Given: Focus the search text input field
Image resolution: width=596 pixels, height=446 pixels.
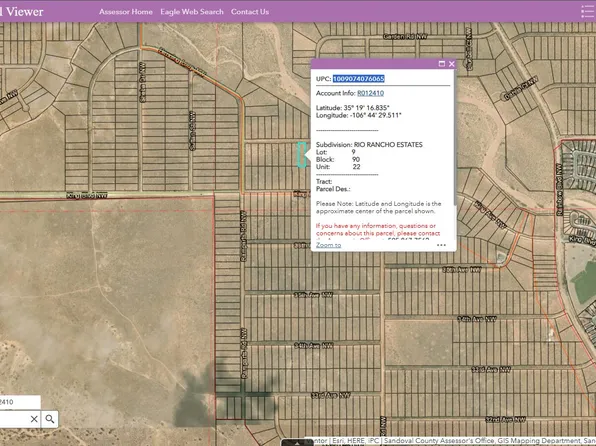Looking at the screenshot, I should [x=14, y=419].
